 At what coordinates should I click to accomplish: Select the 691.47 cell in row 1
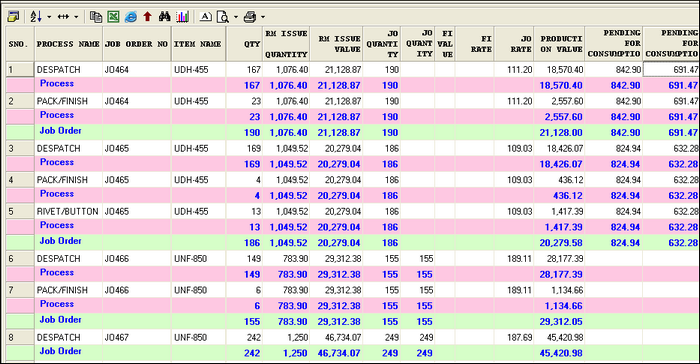coord(671,70)
